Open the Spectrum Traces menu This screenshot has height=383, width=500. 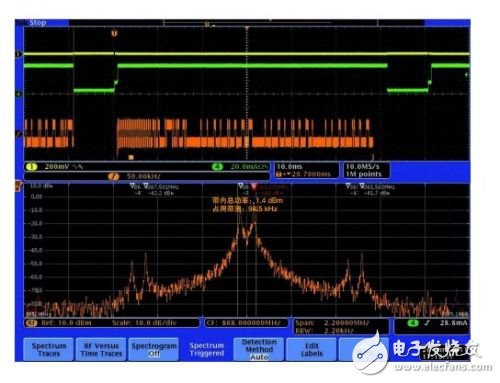(x=49, y=349)
